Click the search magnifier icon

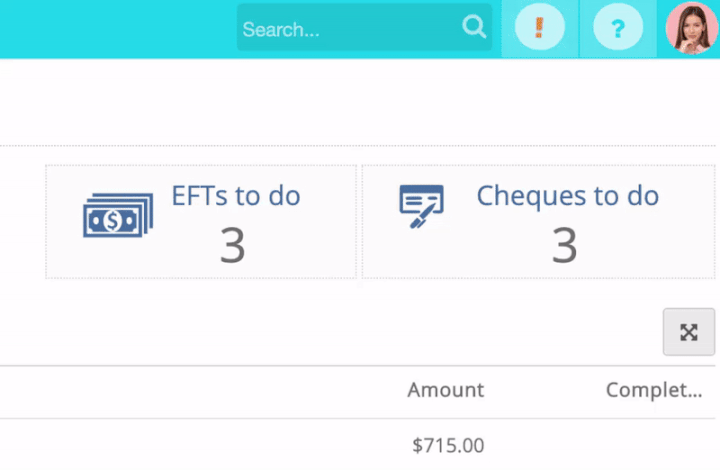click(474, 27)
